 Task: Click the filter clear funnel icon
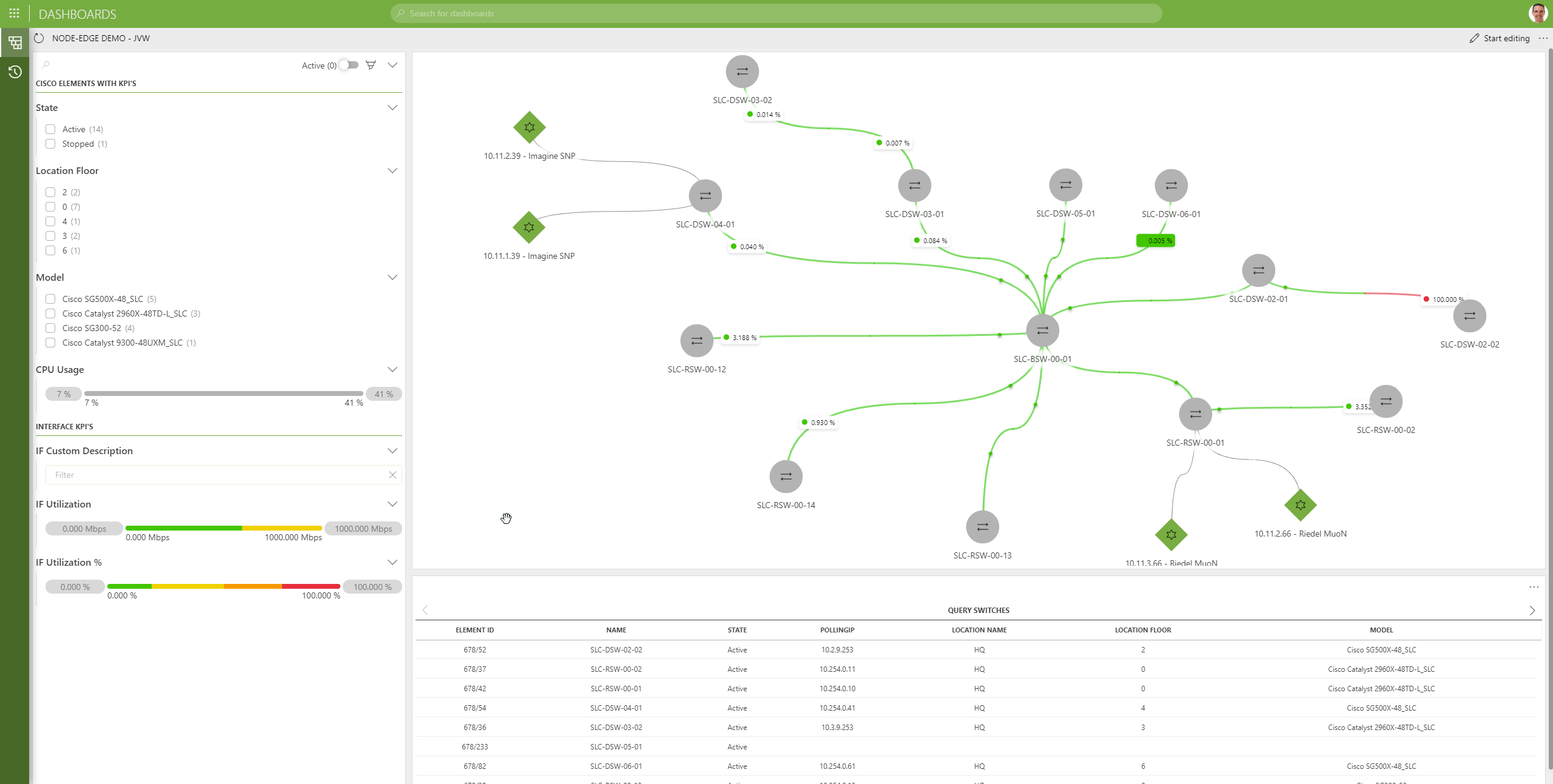coord(371,65)
